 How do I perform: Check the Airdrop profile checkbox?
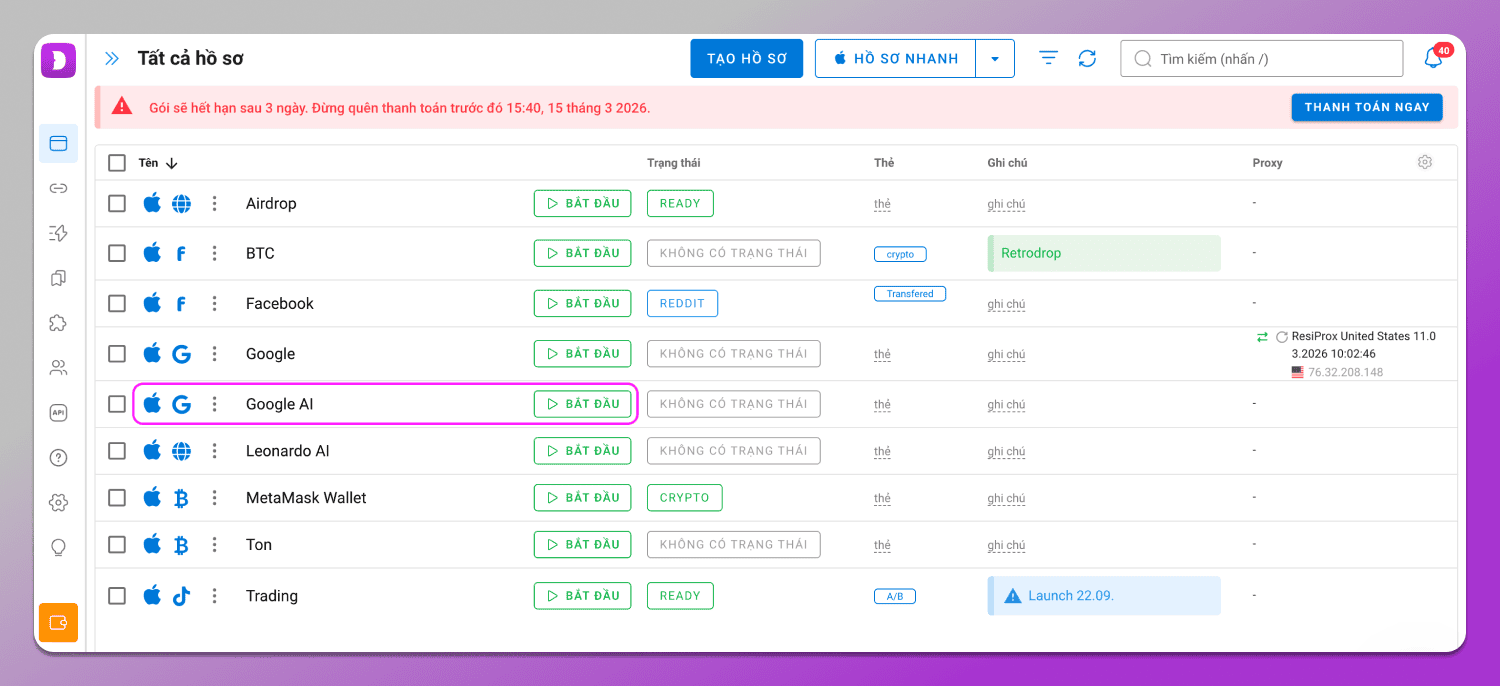pyautogui.click(x=117, y=204)
